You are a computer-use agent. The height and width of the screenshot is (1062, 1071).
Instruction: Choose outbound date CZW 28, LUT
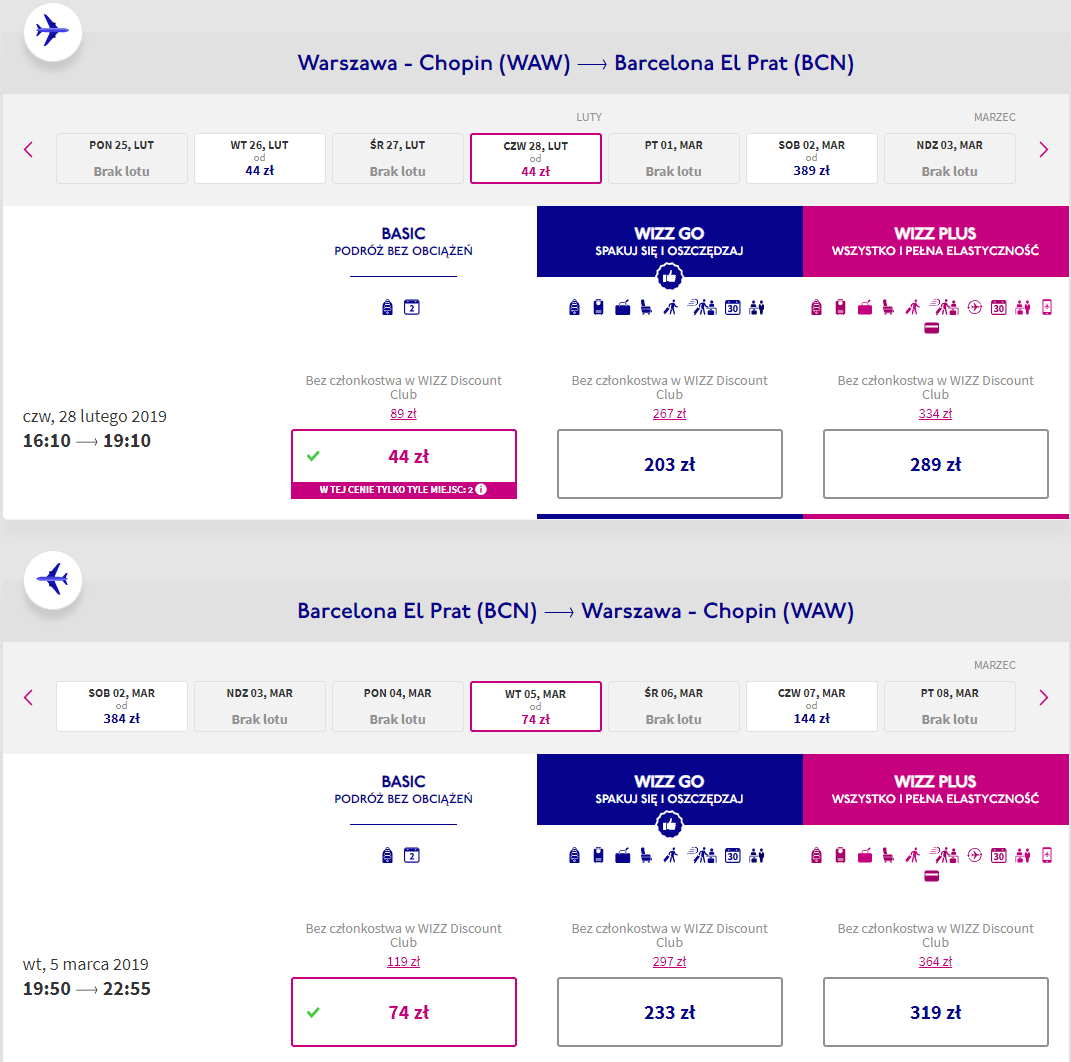click(536, 158)
